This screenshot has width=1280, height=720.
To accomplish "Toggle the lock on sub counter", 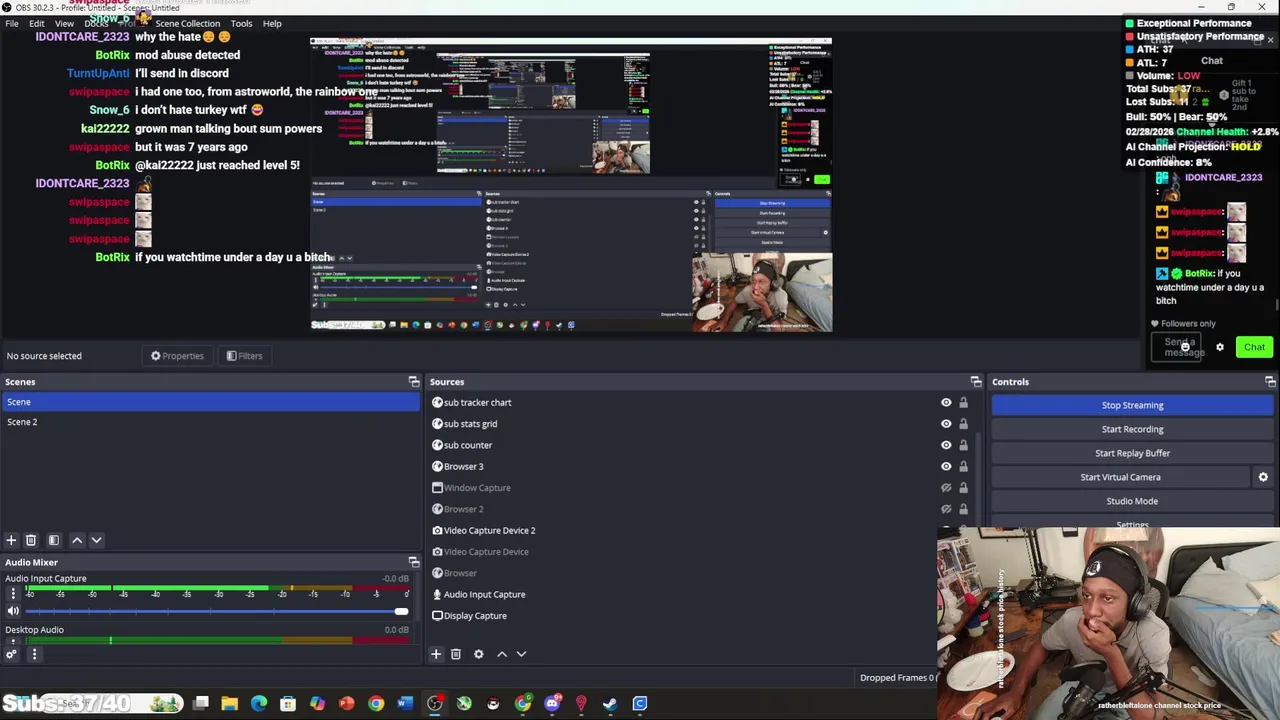I will [963, 445].
